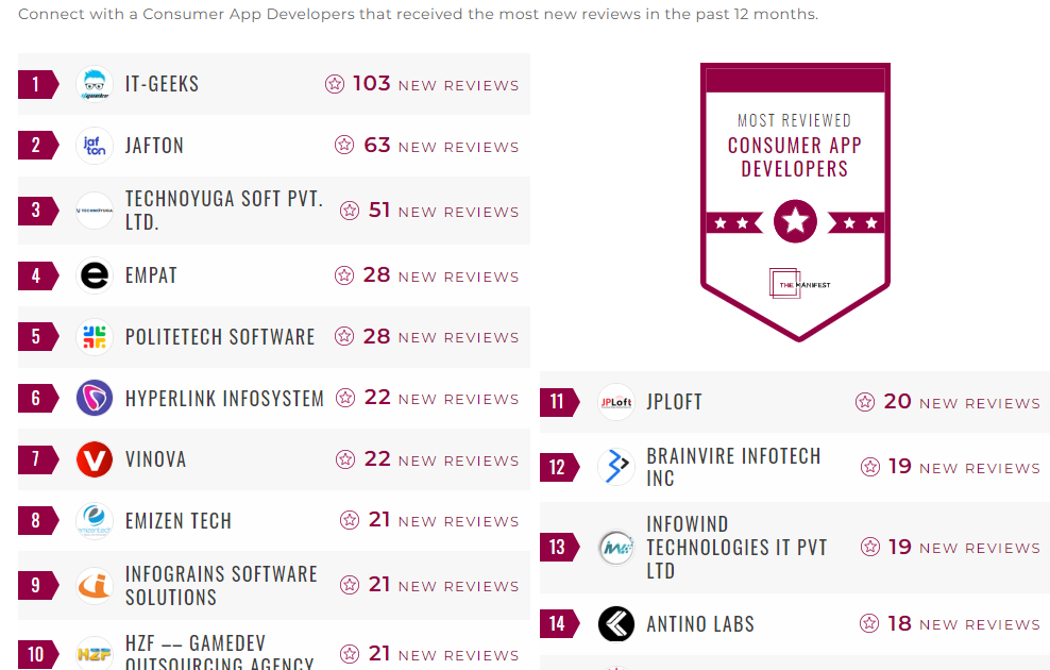Image resolution: width=1050 pixels, height=670 pixels.
Task: Click the rank 7 number ribbon
Action: pos(36,460)
